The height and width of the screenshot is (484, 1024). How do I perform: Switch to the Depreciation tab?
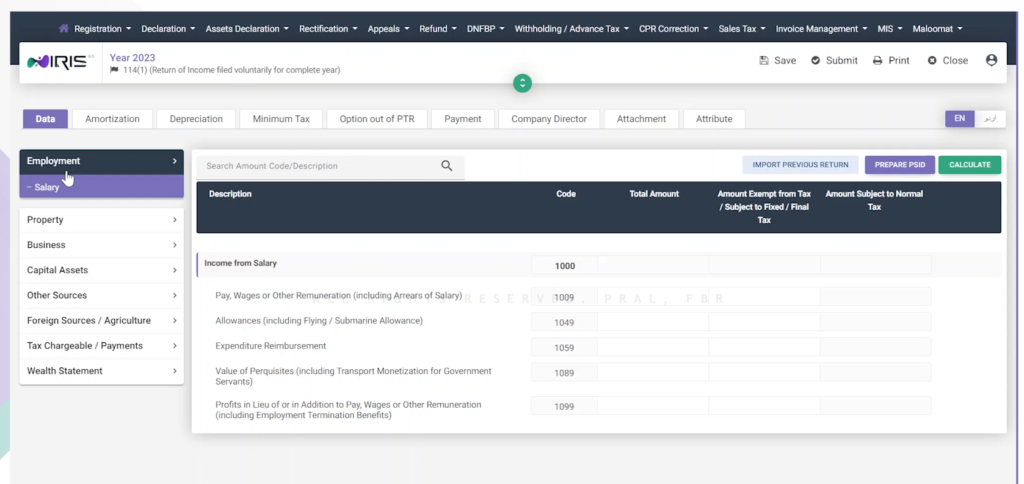click(196, 119)
